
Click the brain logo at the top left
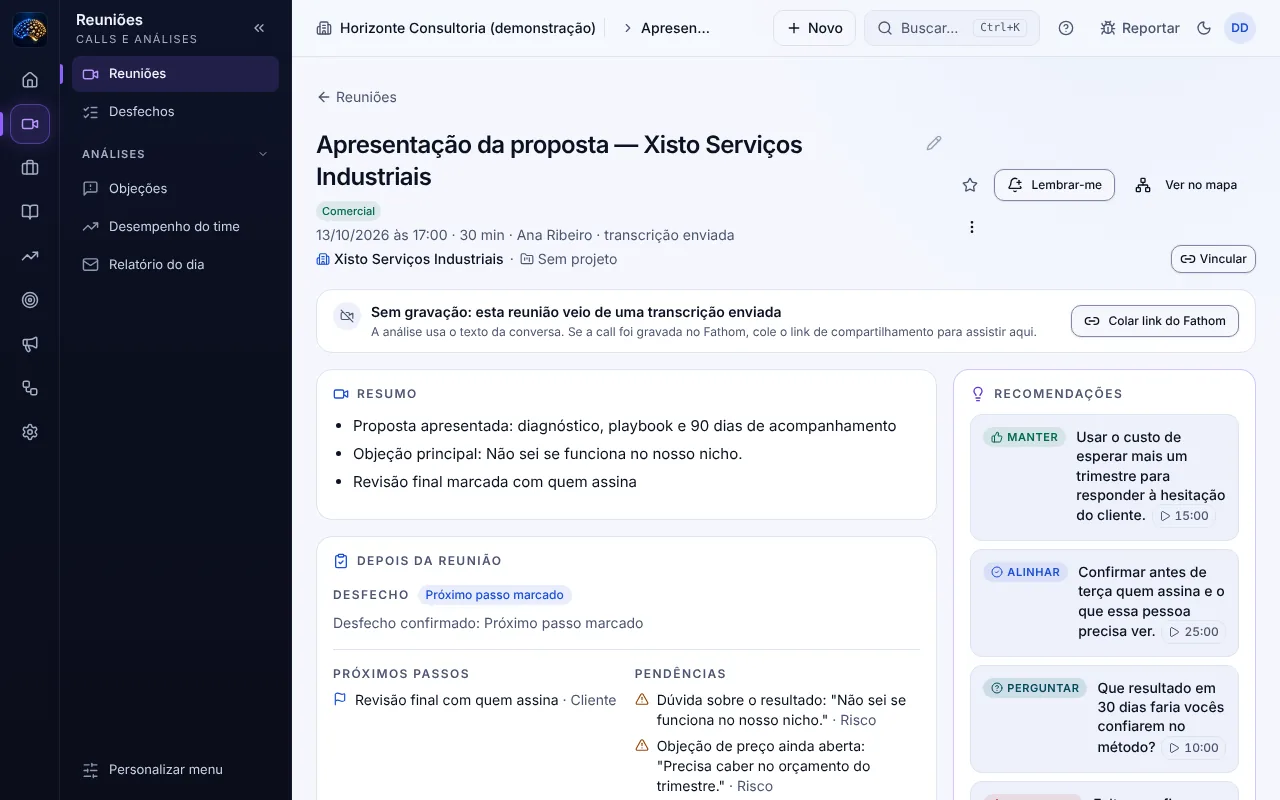pyautogui.click(x=30, y=29)
